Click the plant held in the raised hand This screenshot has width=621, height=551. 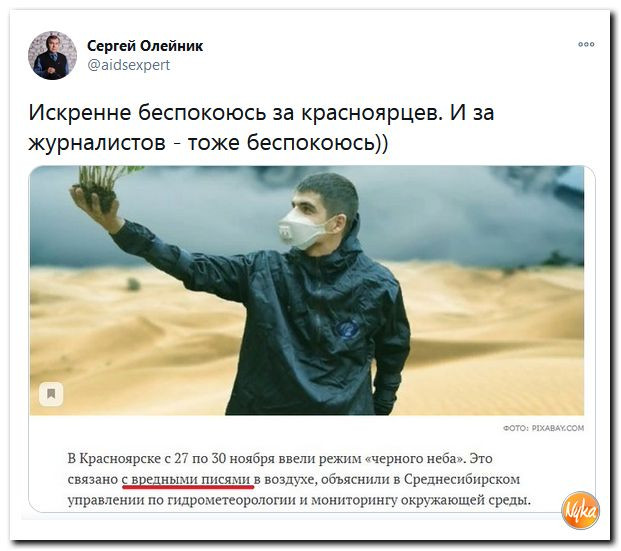point(103,184)
